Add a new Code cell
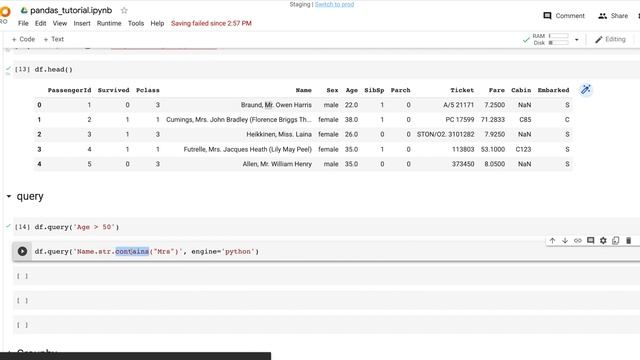This screenshot has height=360, width=640. pyautogui.click(x=23, y=39)
